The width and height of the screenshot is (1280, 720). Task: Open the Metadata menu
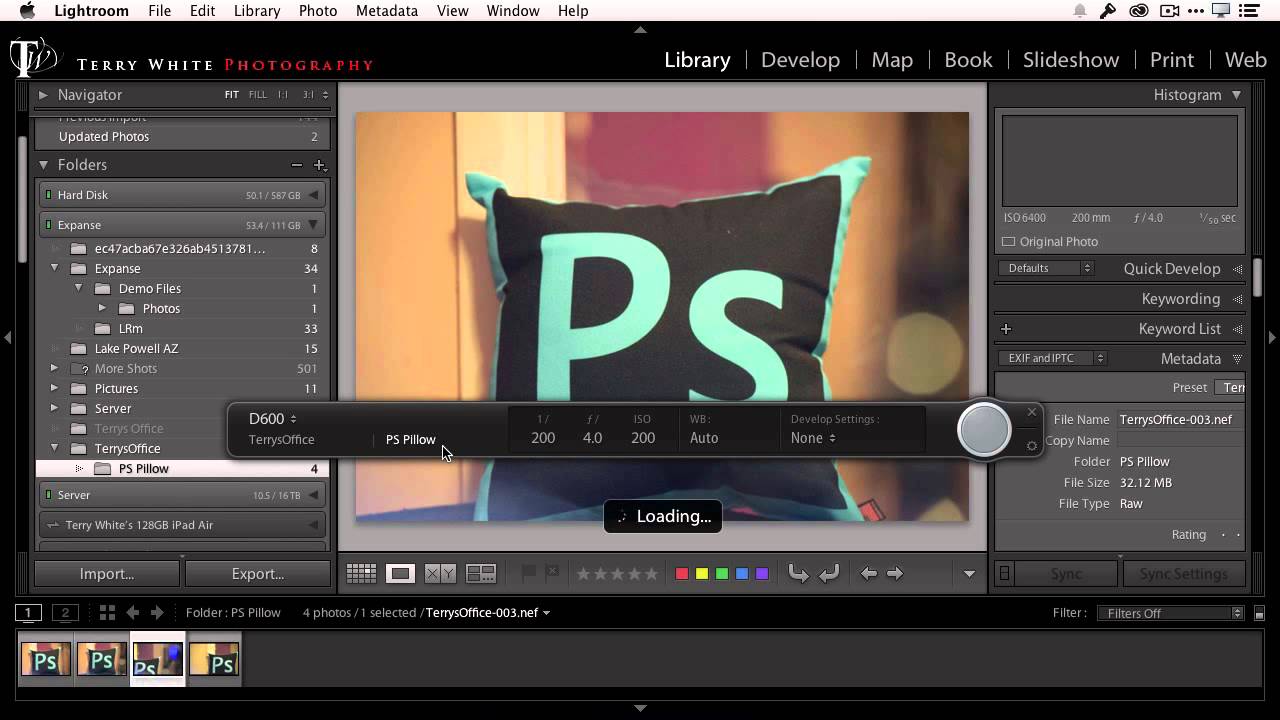coord(386,11)
